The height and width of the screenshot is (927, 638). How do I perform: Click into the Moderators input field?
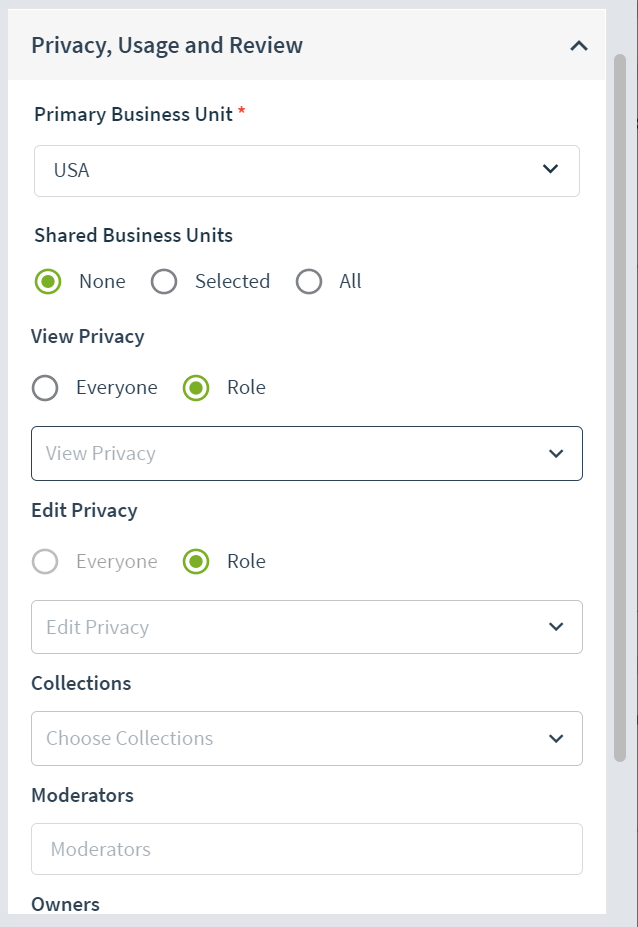tap(306, 849)
